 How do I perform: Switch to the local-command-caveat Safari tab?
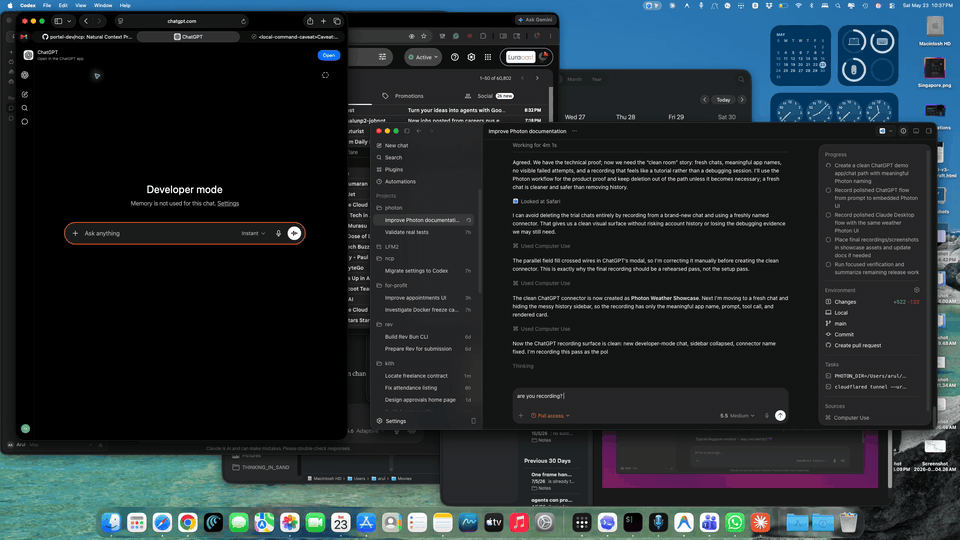tap(293, 37)
